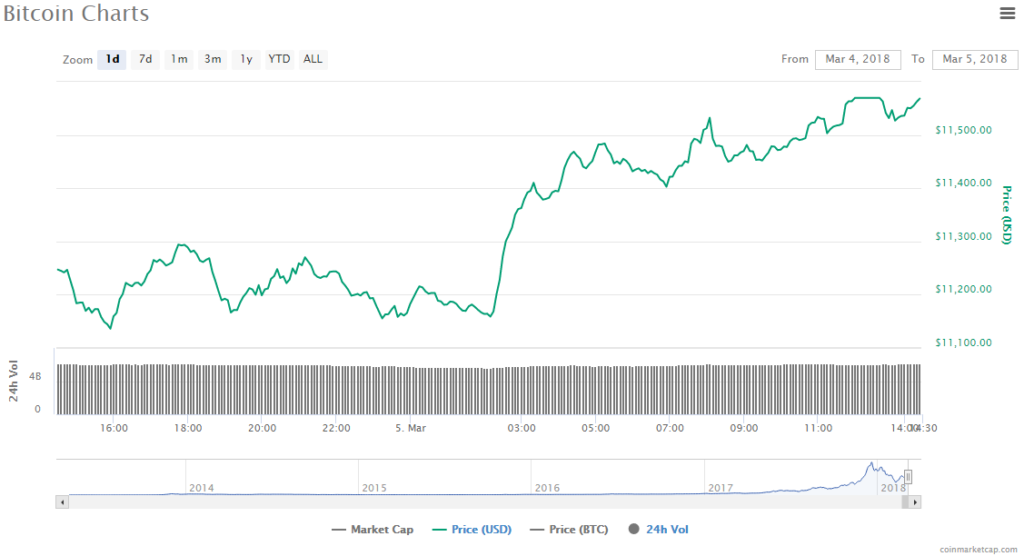1024x556 pixels.
Task: Choose the 3m zoom option
Action: (213, 59)
